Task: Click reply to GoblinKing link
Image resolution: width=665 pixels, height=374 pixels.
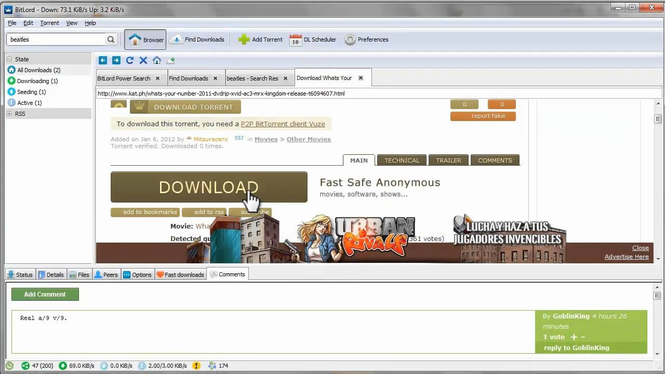Action: coord(576,348)
